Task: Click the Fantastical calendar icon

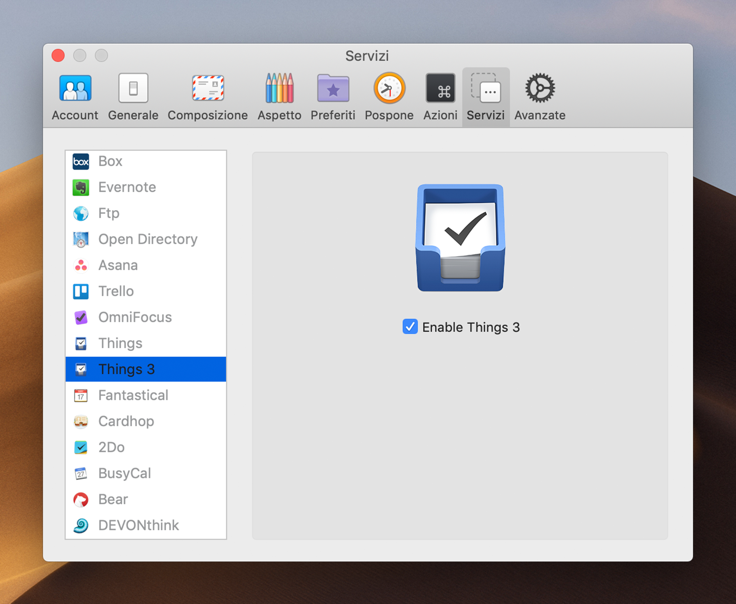Action: [x=81, y=396]
